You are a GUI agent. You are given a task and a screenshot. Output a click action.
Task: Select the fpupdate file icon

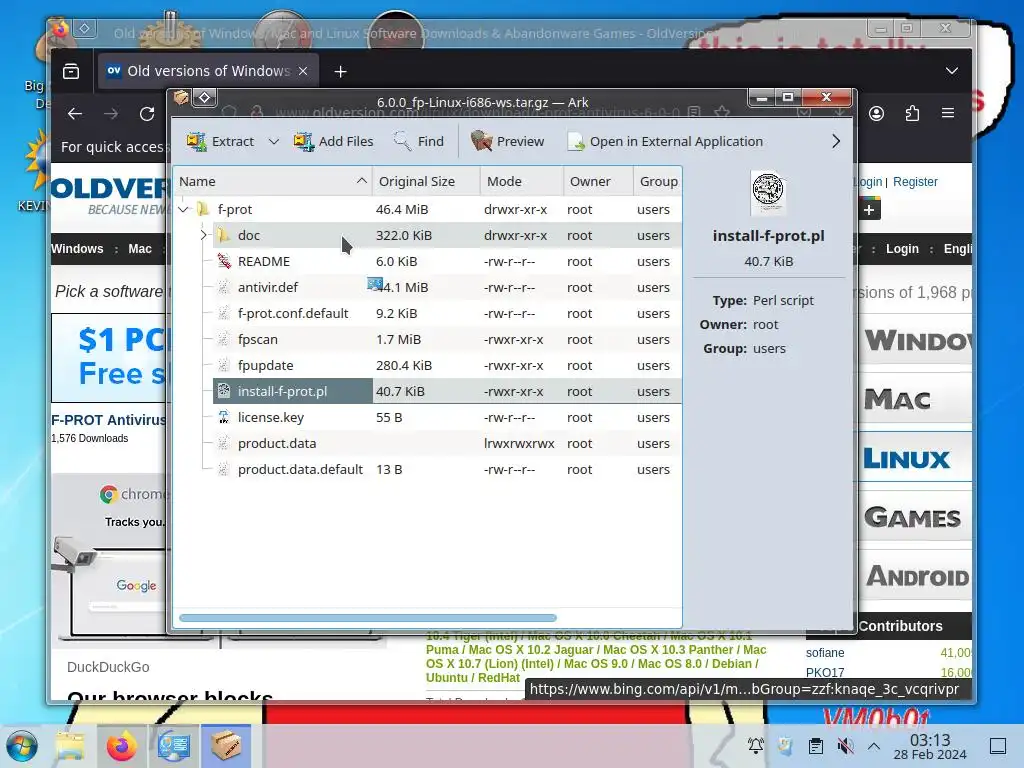[x=224, y=366]
